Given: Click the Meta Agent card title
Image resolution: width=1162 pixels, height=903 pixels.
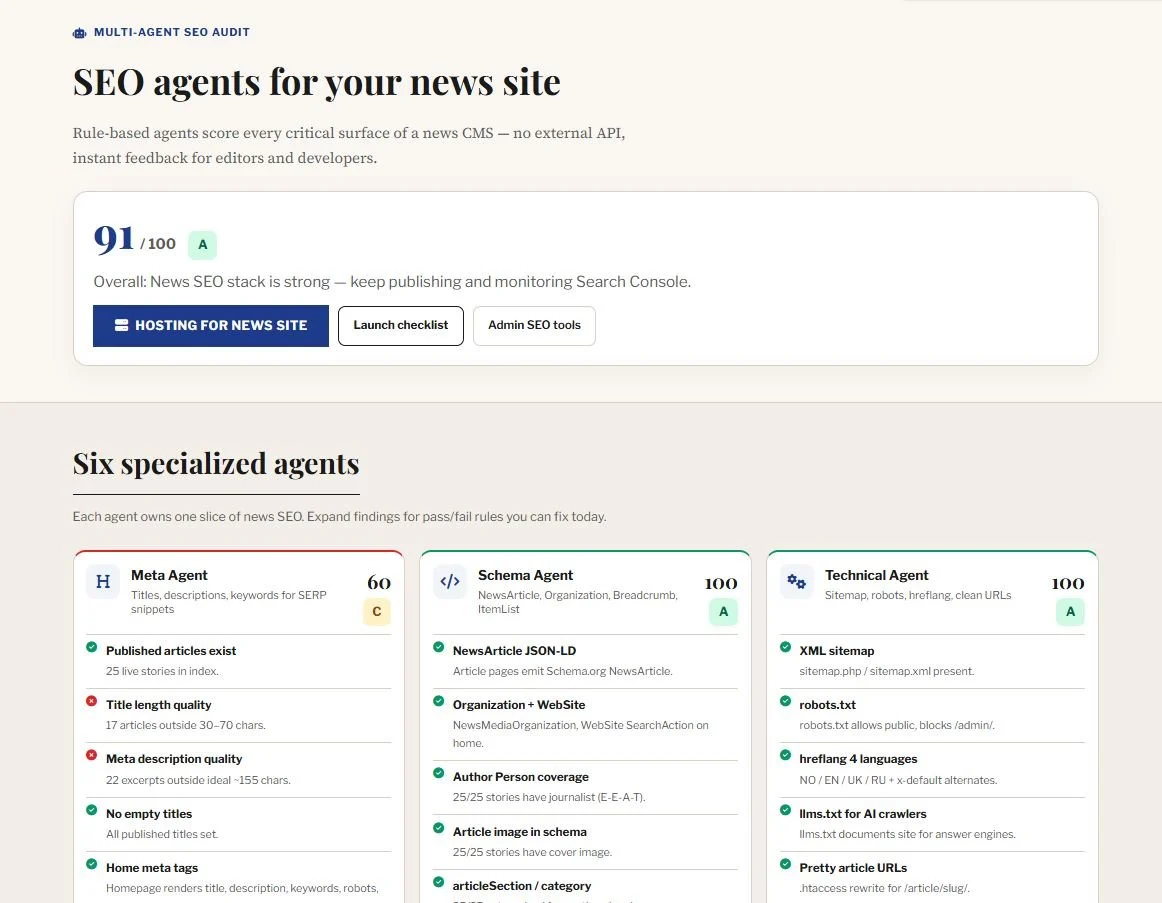Looking at the screenshot, I should (x=169, y=576).
